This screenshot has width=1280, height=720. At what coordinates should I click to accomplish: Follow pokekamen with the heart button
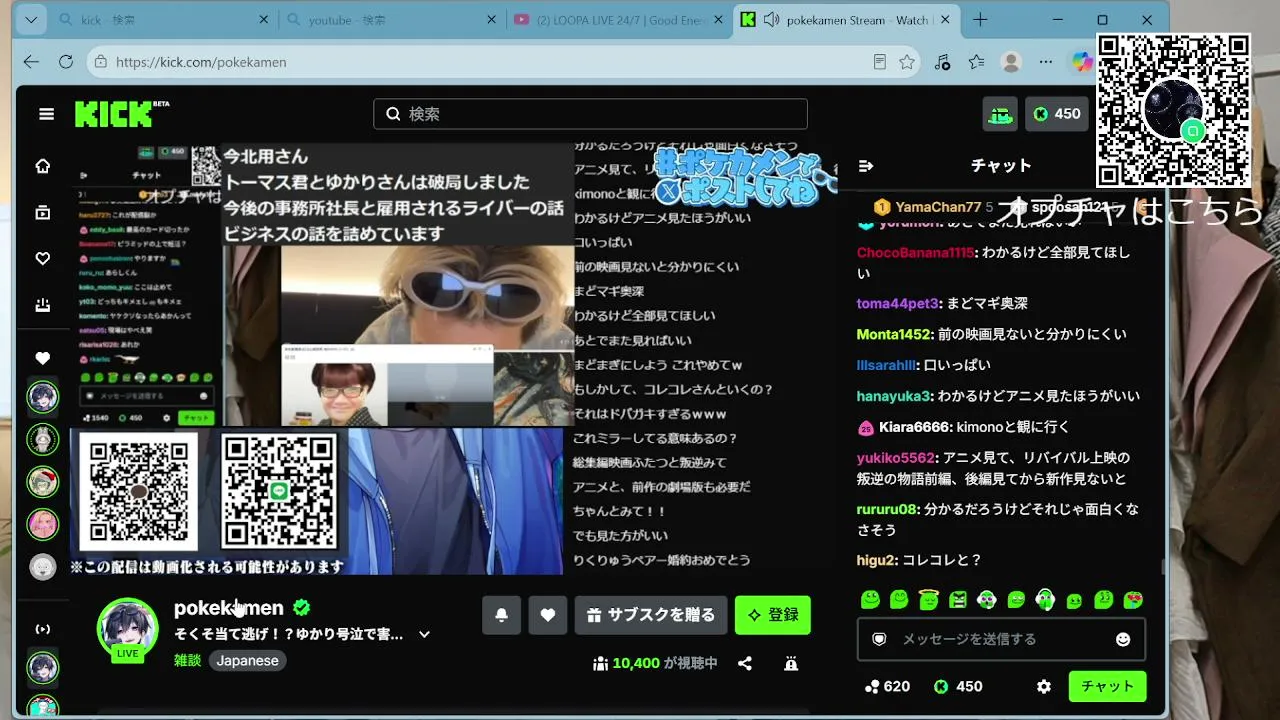point(547,615)
